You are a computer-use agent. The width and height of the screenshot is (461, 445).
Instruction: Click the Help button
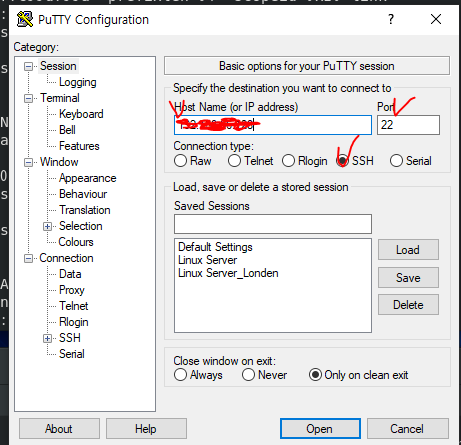[x=146, y=428]
